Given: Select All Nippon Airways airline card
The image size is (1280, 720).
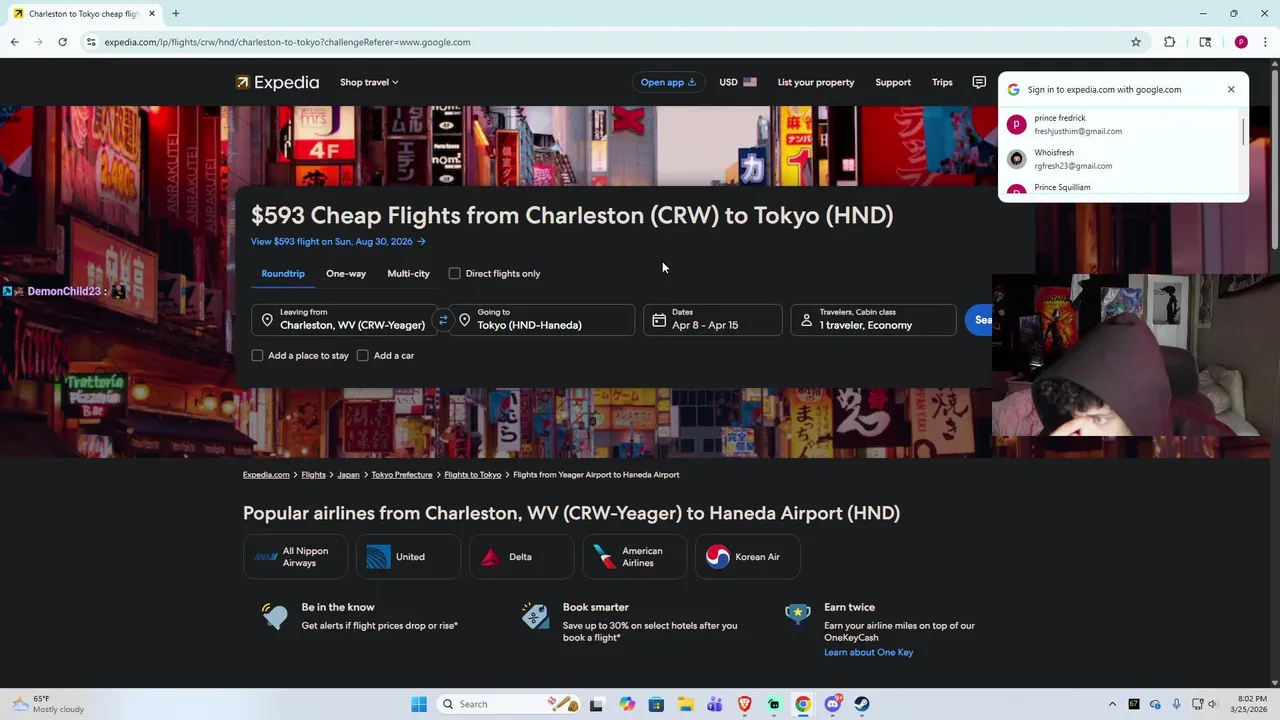Looking at the screenshot, I should tap(295, 557).
